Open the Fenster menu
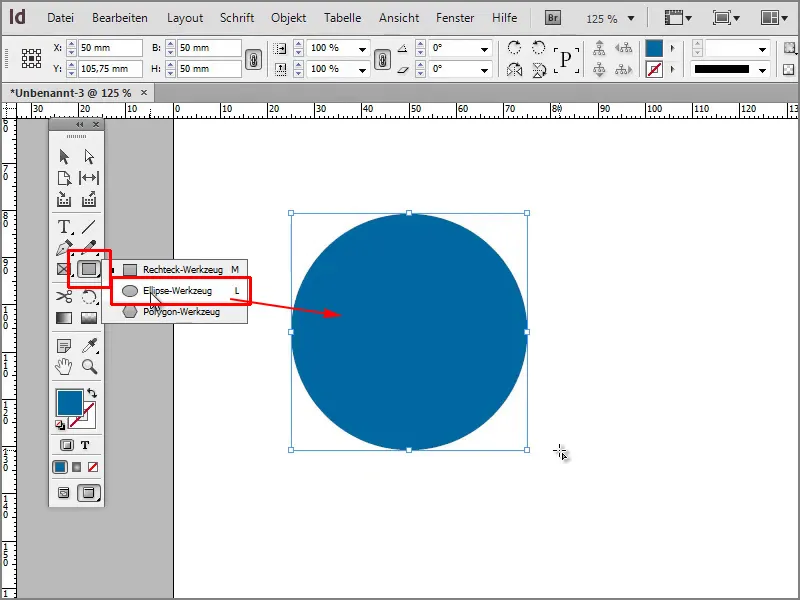Screen dimensions: 800x600 point(455,17)
